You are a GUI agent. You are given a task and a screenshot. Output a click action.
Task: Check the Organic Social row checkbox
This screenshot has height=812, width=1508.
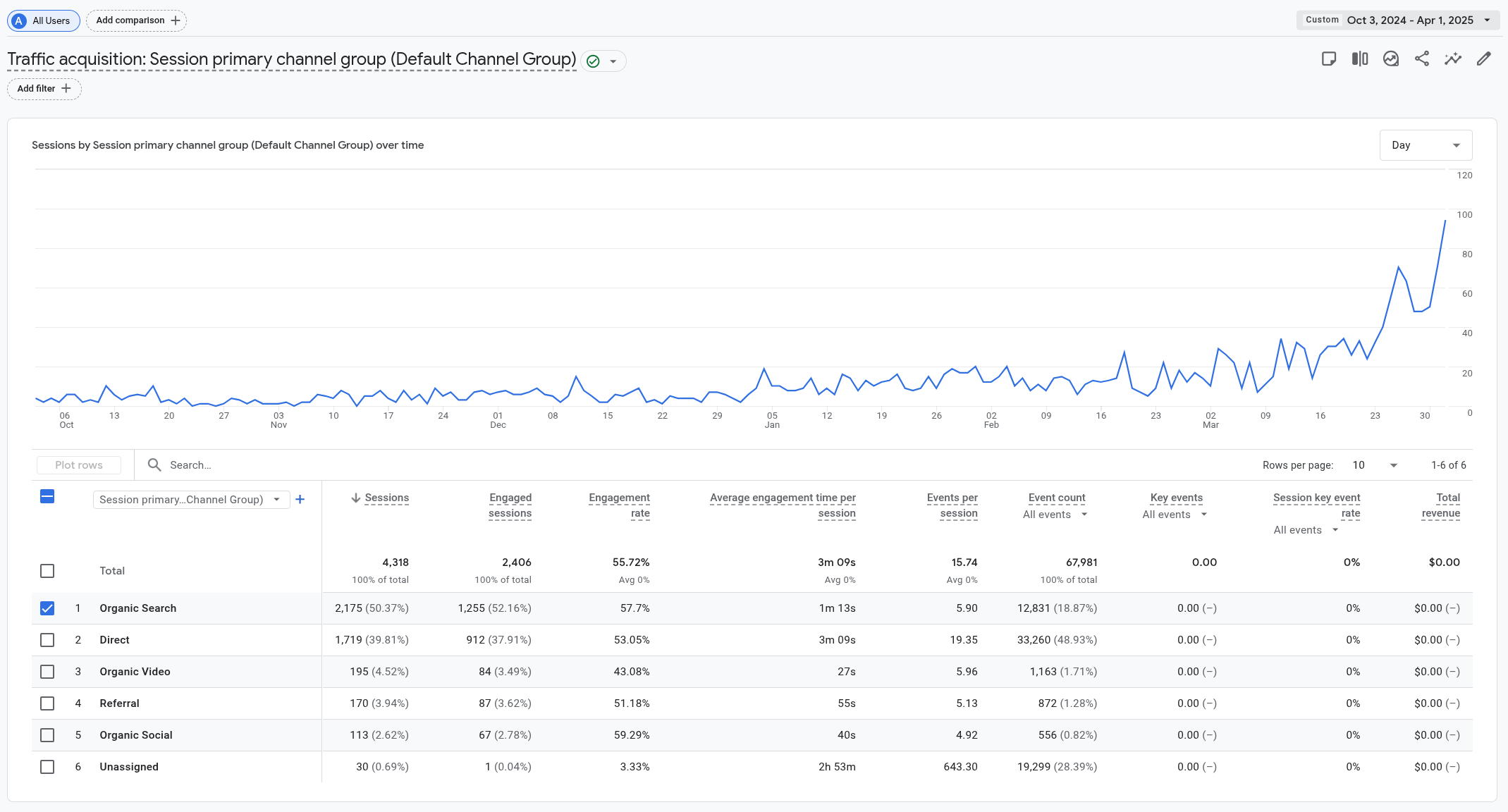(47, 735)
